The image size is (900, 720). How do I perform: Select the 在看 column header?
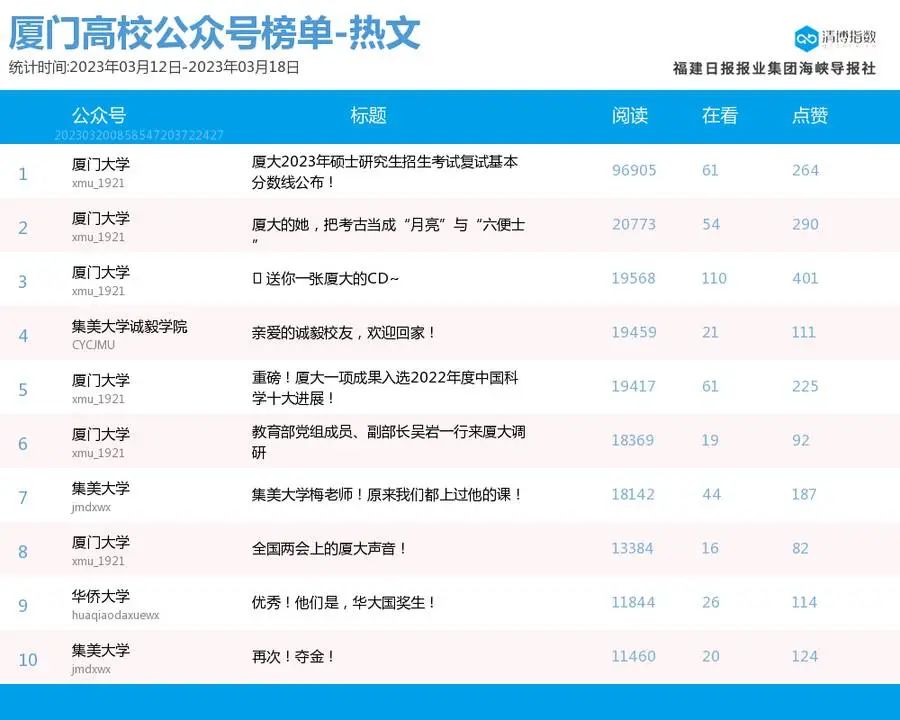tap(720, 115)
